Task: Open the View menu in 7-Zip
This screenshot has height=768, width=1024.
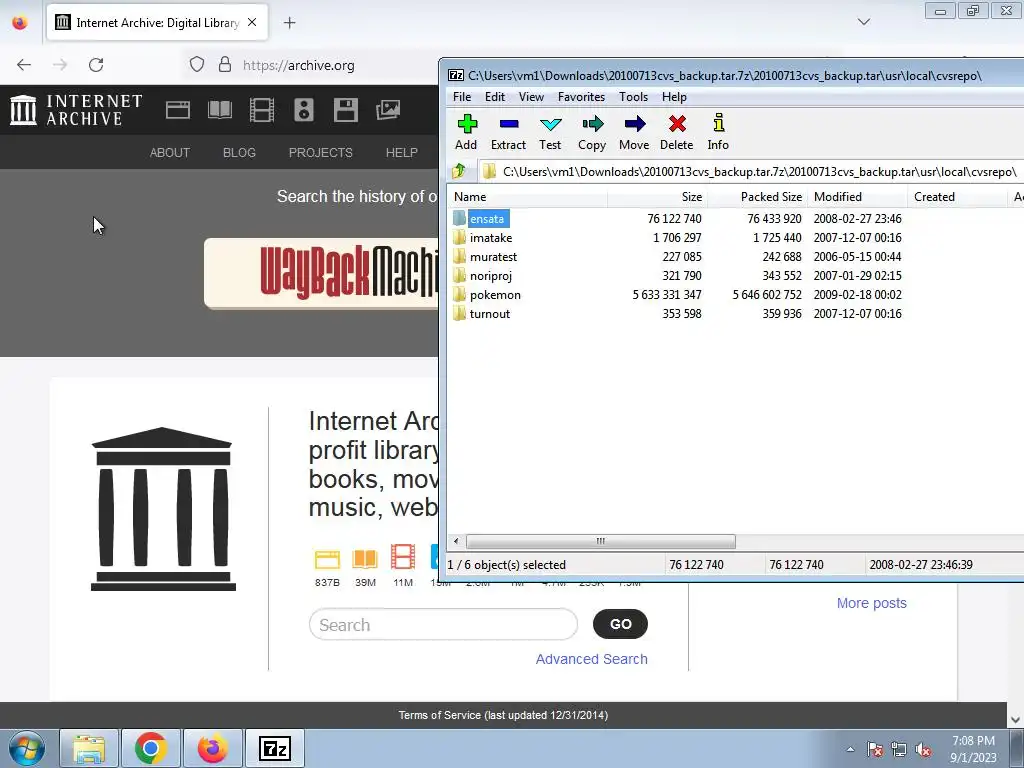Action: tap(531, 97)
